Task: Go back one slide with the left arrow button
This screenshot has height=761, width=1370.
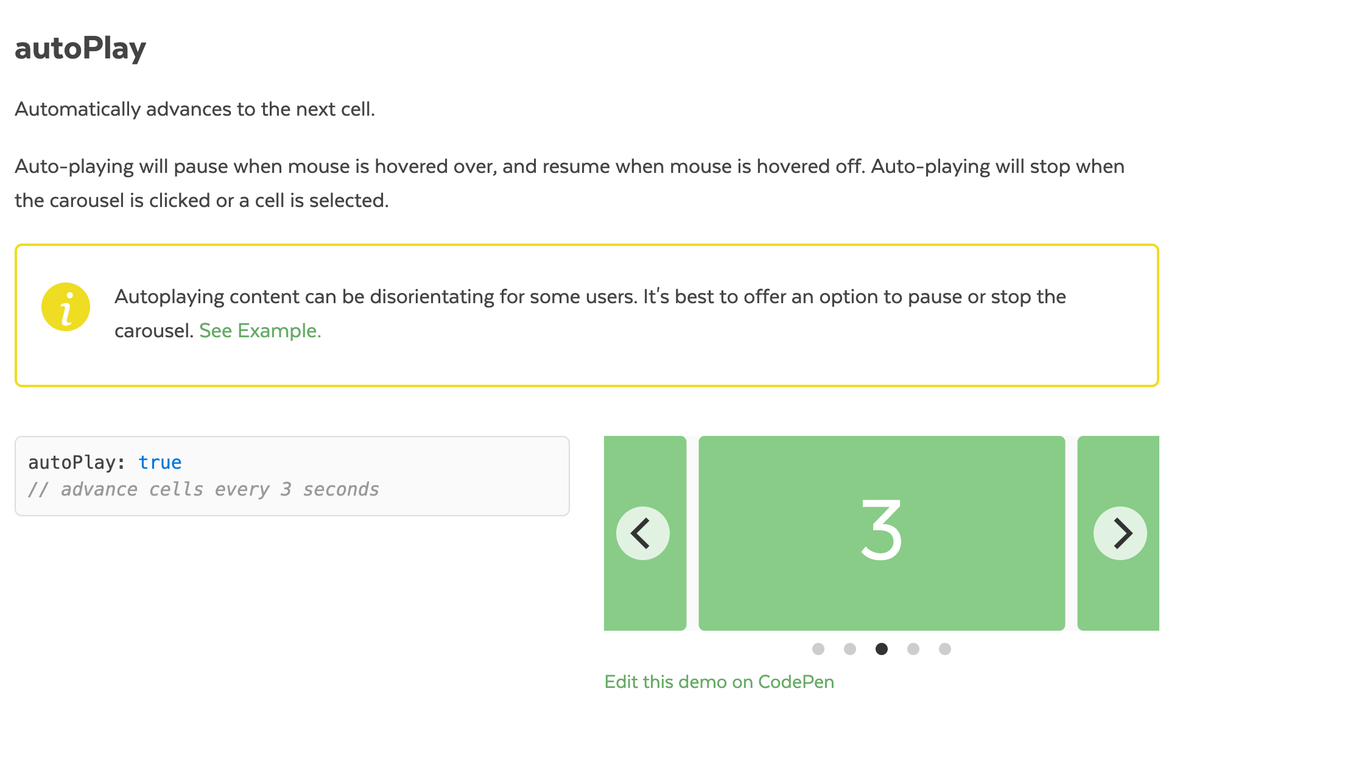Action: 643,533
